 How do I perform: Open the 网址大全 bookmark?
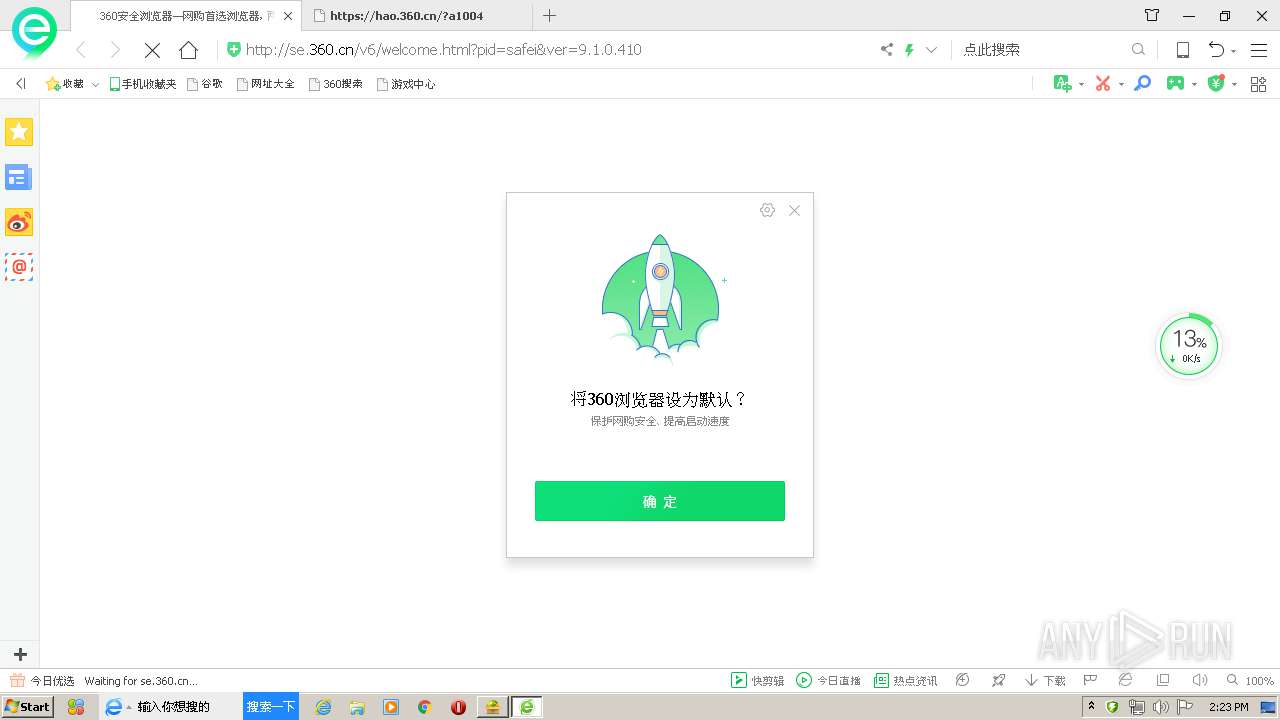pos(265,84)
